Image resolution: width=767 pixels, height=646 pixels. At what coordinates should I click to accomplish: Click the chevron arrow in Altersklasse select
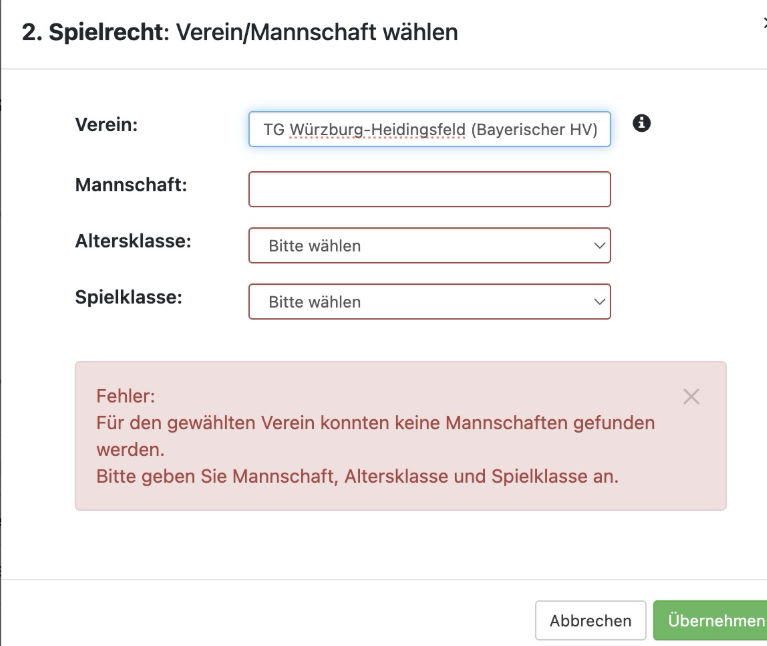click(x=599, y=245)
